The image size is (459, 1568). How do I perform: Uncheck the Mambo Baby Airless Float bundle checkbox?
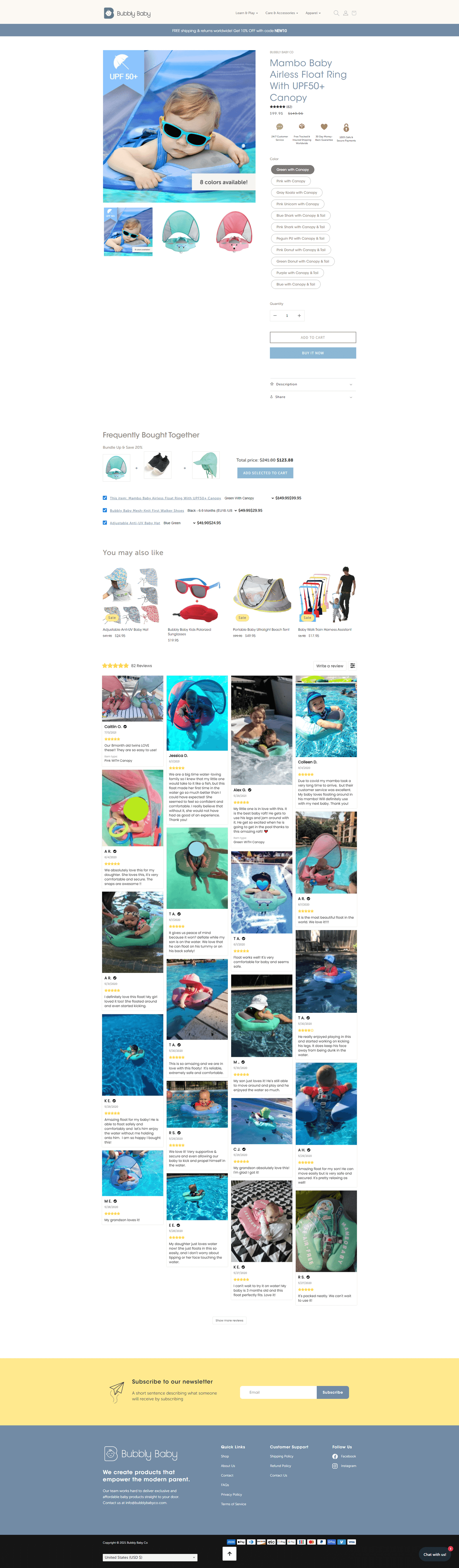(105, 498)
